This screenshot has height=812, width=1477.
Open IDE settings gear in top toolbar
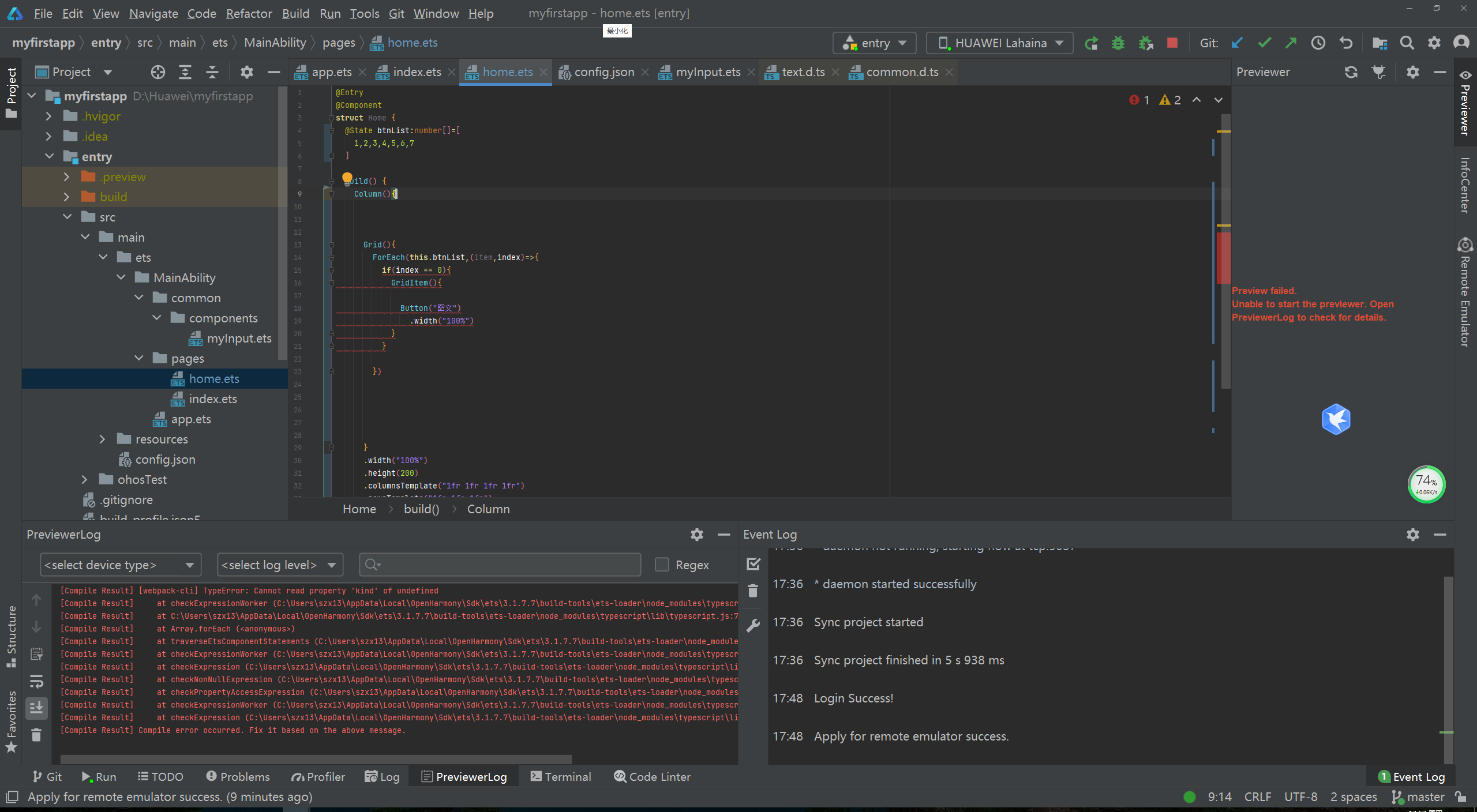(x=1434, y=43)
